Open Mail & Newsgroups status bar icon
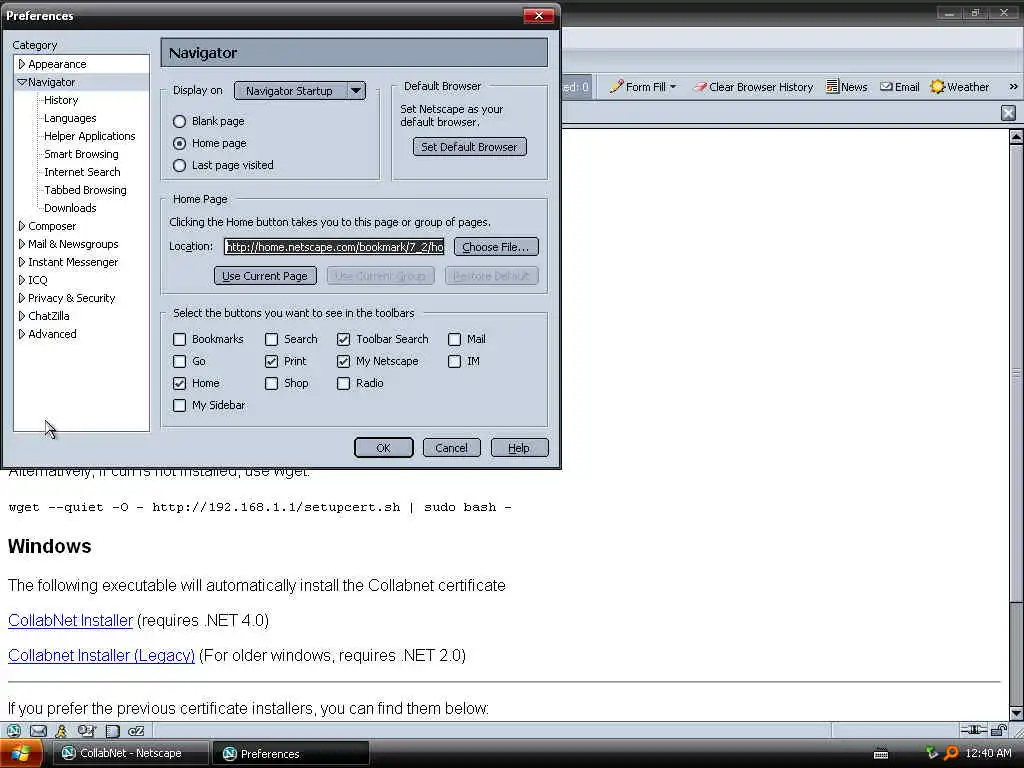 tap(39, 731)
